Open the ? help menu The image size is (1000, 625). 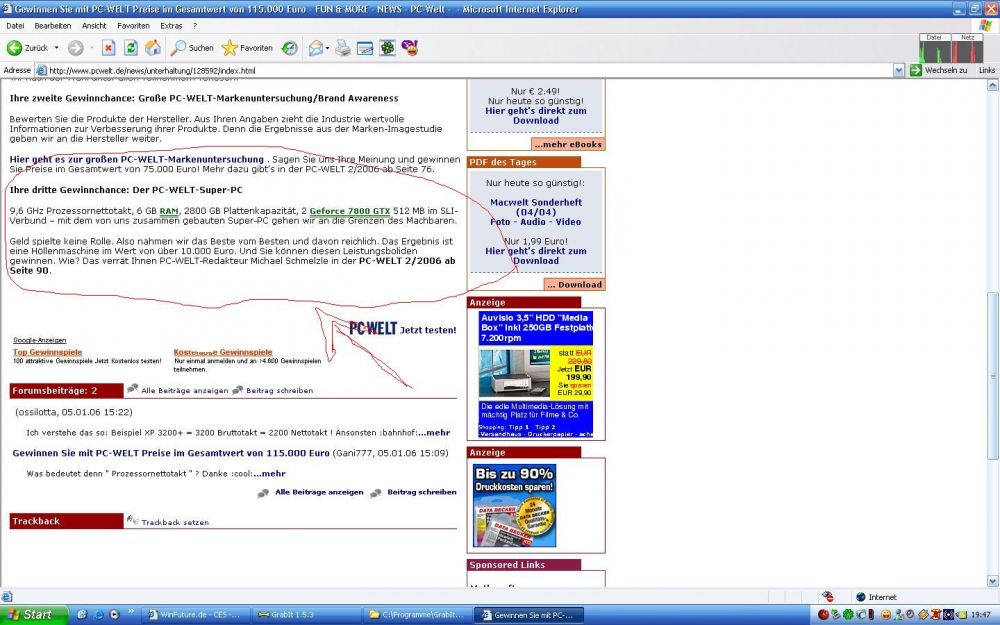click(195, 26)
